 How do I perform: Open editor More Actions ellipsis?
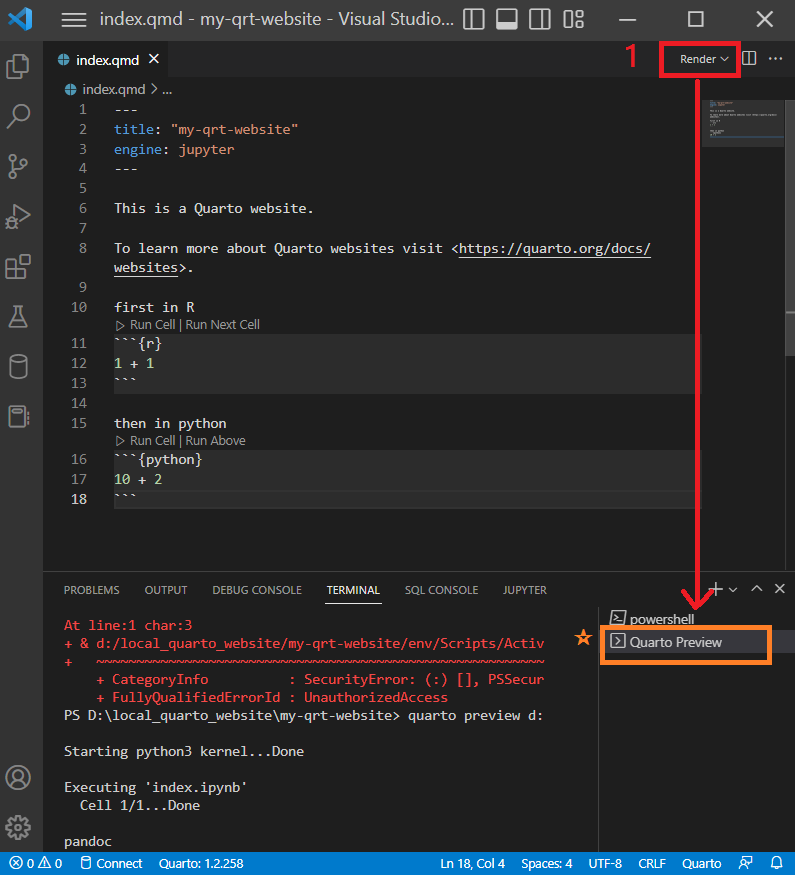(775, 59)
